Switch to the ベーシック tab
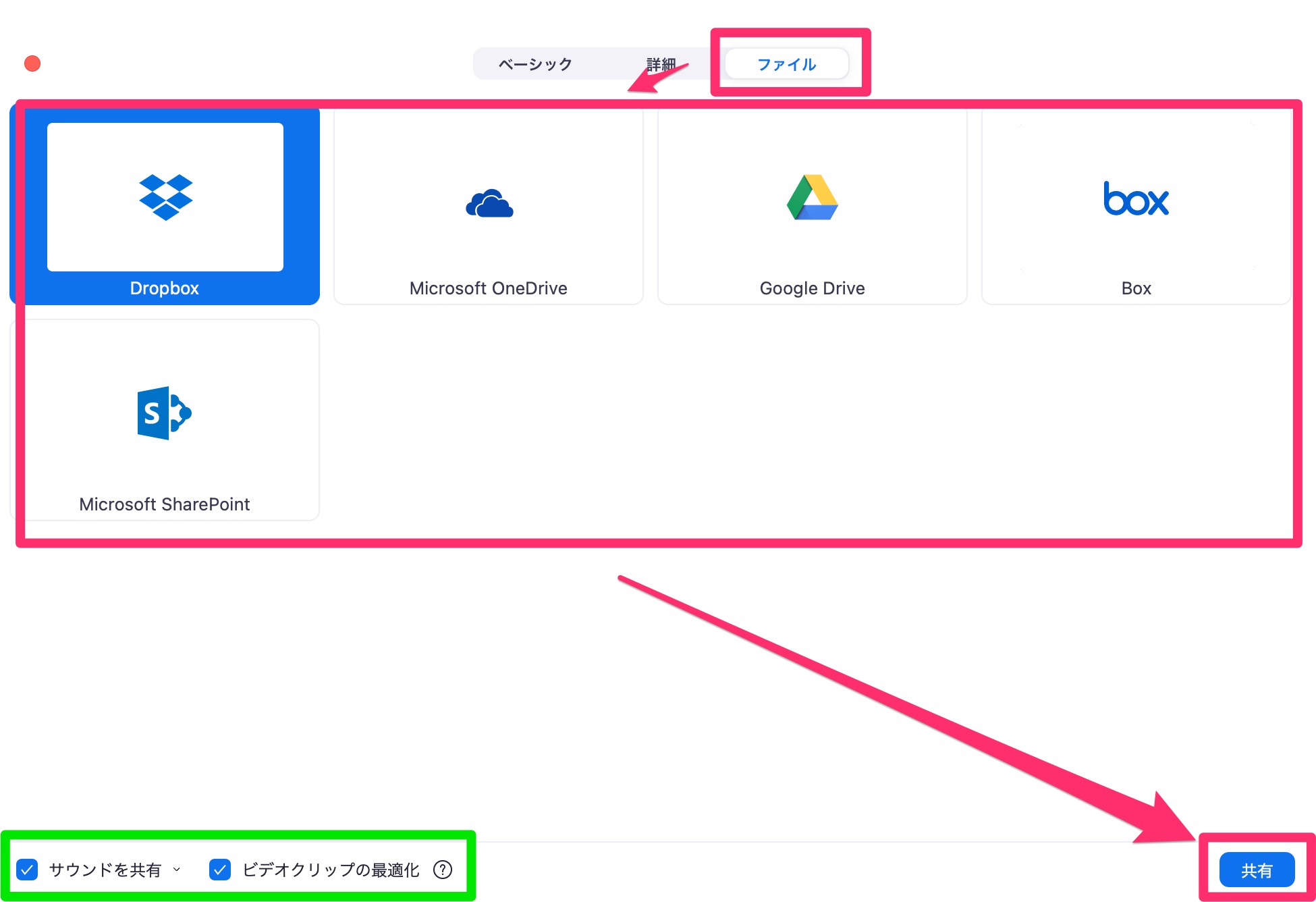Screen dimensions: 1316x902 coord(535,64)
